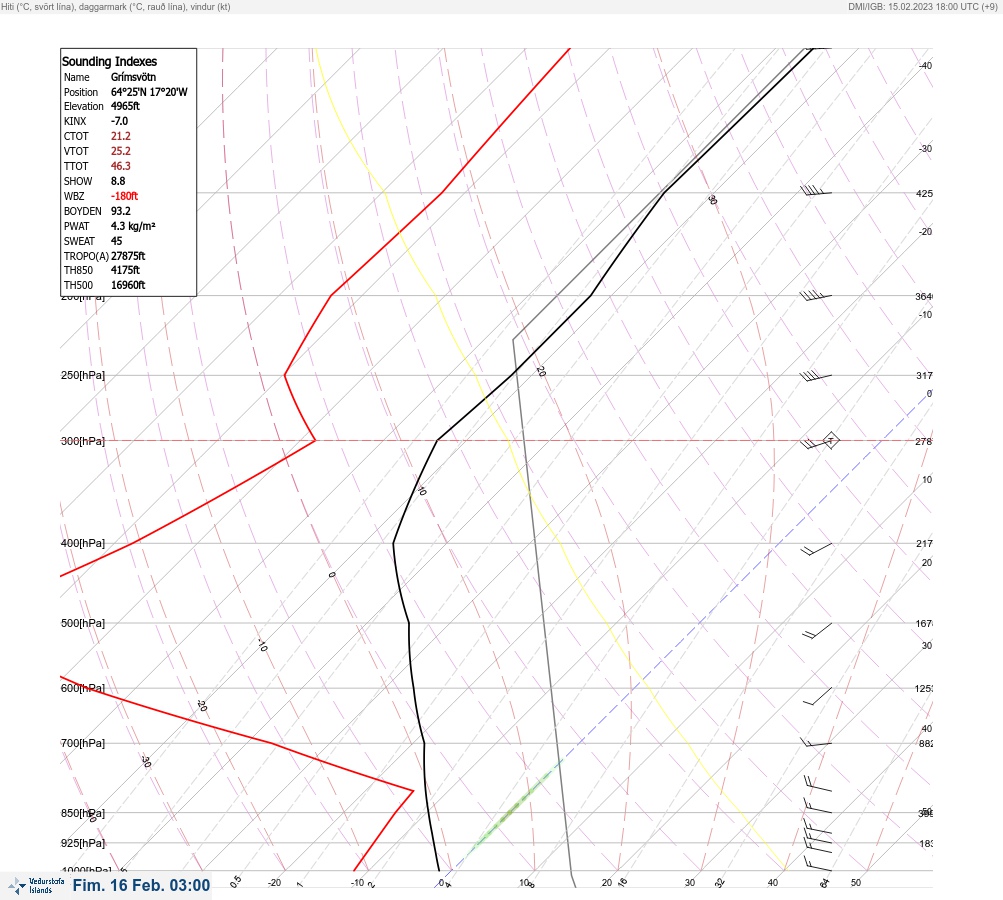Click the SHOW value 8.8
Screen dimensions: 1003x900
coord(118,181)
